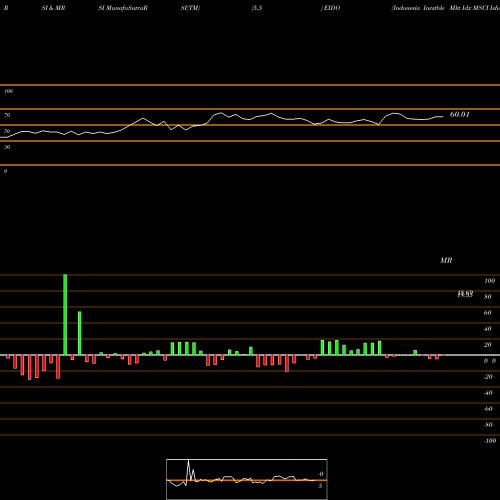Viewport: 500px width, 500px height.
Task: Click the 100 label on the MR axis
Action: coord(489,281)
